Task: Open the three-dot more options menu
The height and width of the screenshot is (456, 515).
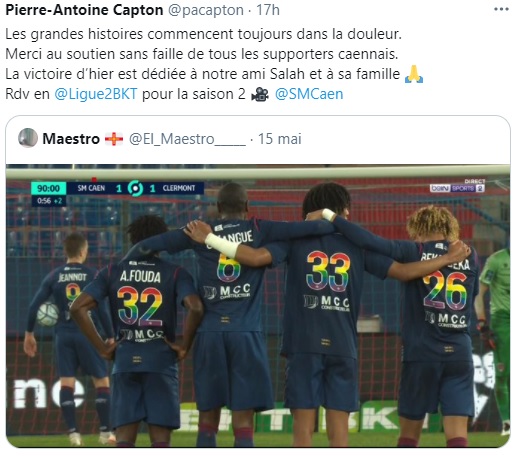Action: click(x=501, y=10)
